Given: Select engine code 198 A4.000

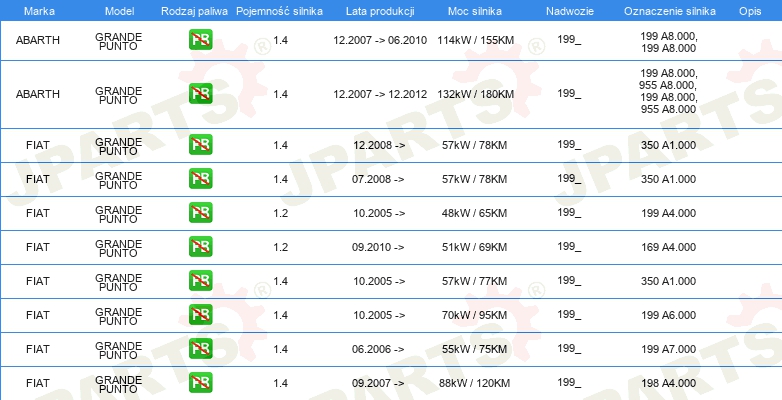Looking at the screenshot, I should (668, 383).
